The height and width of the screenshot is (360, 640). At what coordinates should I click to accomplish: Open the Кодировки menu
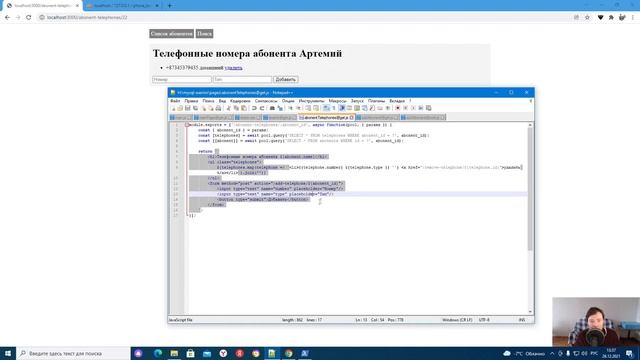tap(240, 101)
